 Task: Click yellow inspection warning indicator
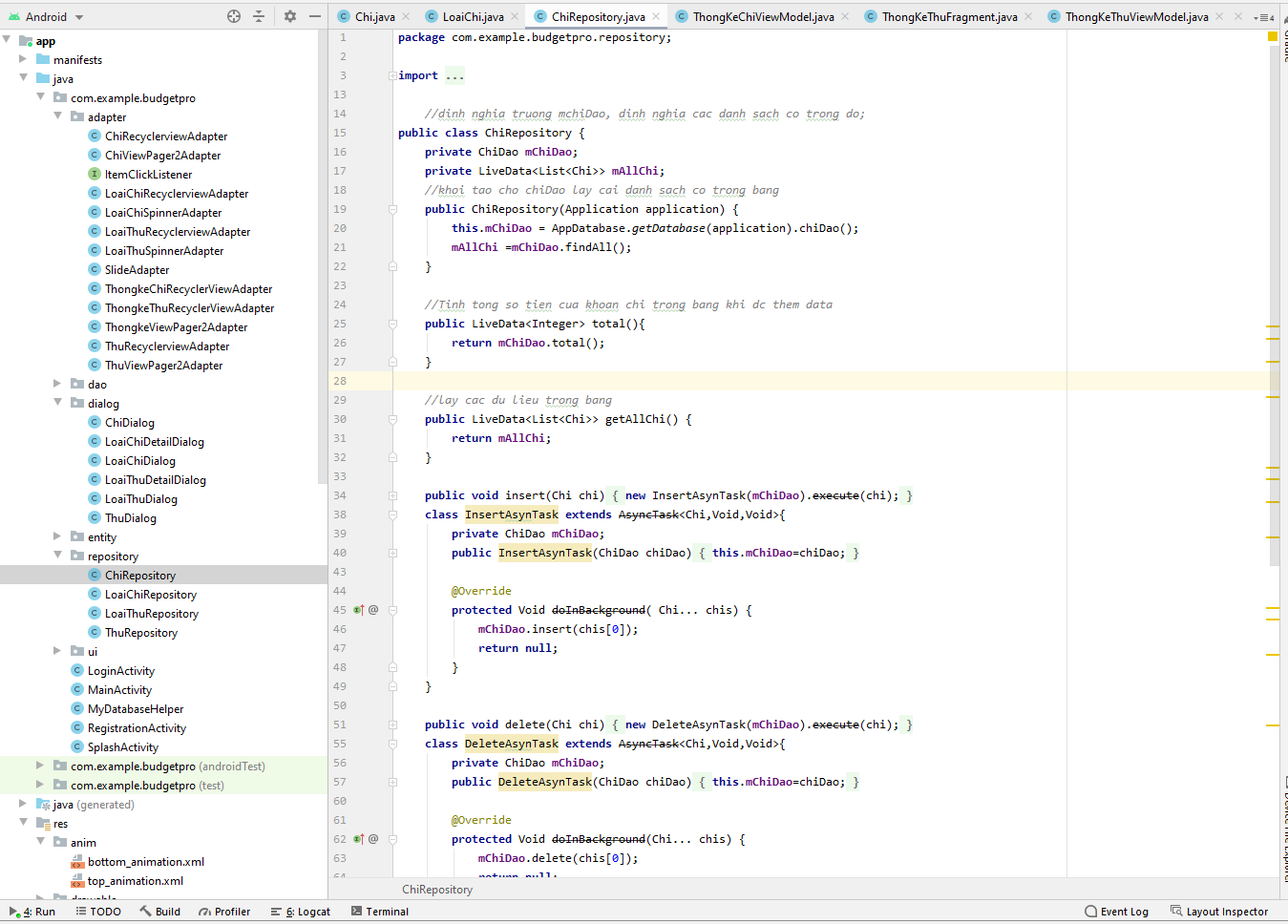click(x=1272, y=36)
